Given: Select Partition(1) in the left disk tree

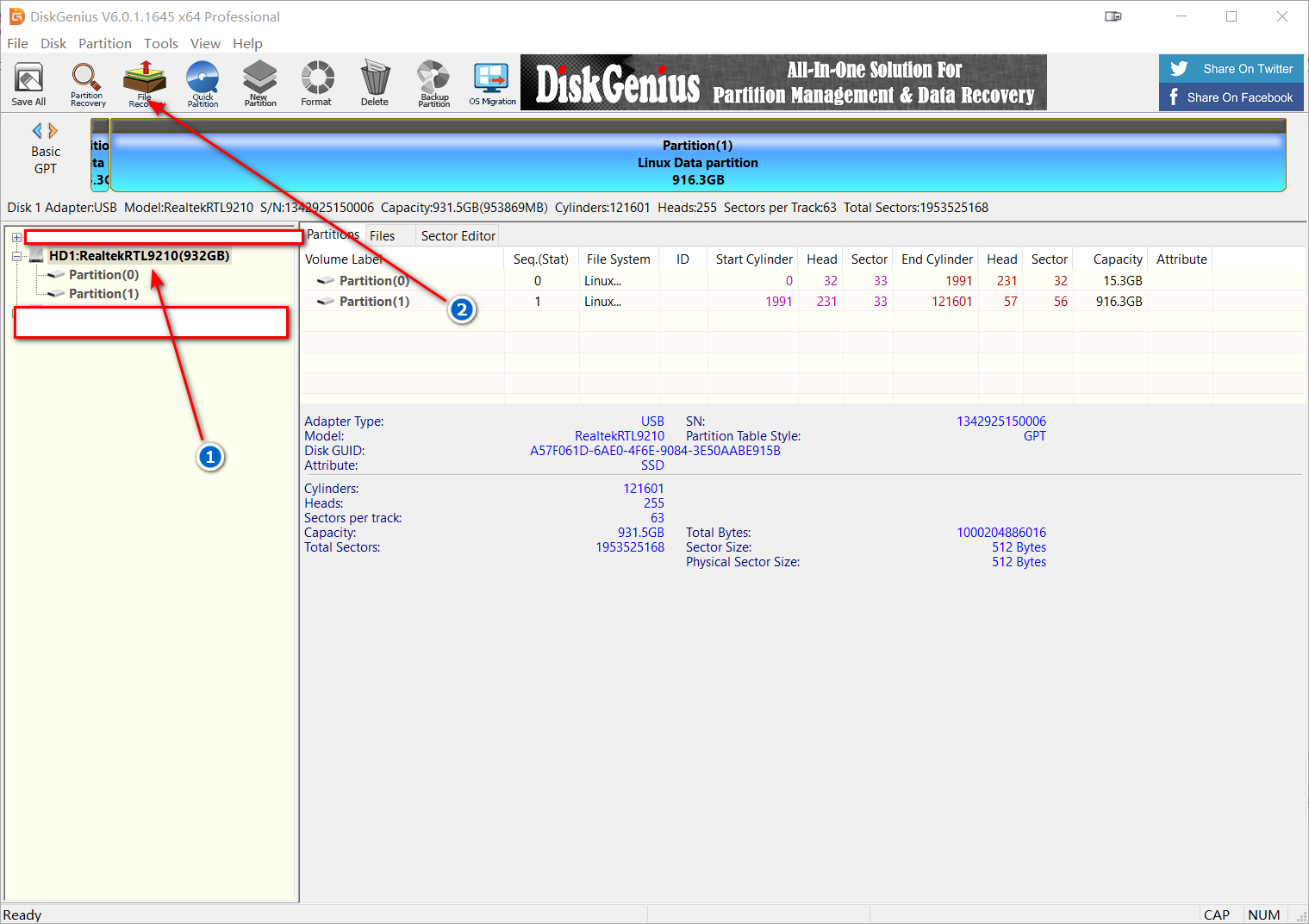Looking at the screenshot, I should (x=103, y=294).
